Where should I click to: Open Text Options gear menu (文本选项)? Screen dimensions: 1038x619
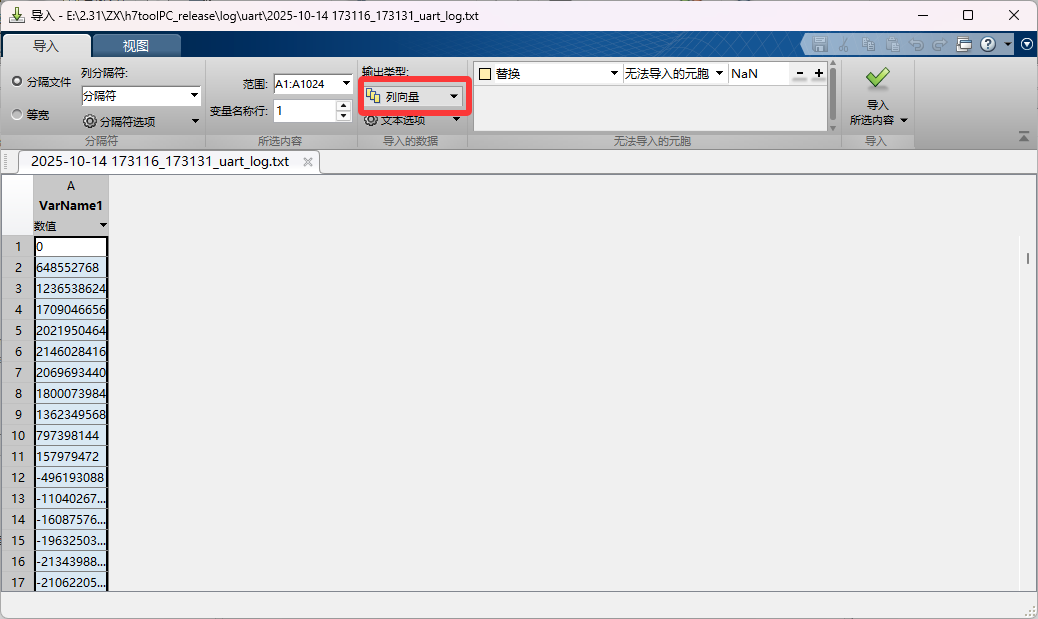(412, 120)
